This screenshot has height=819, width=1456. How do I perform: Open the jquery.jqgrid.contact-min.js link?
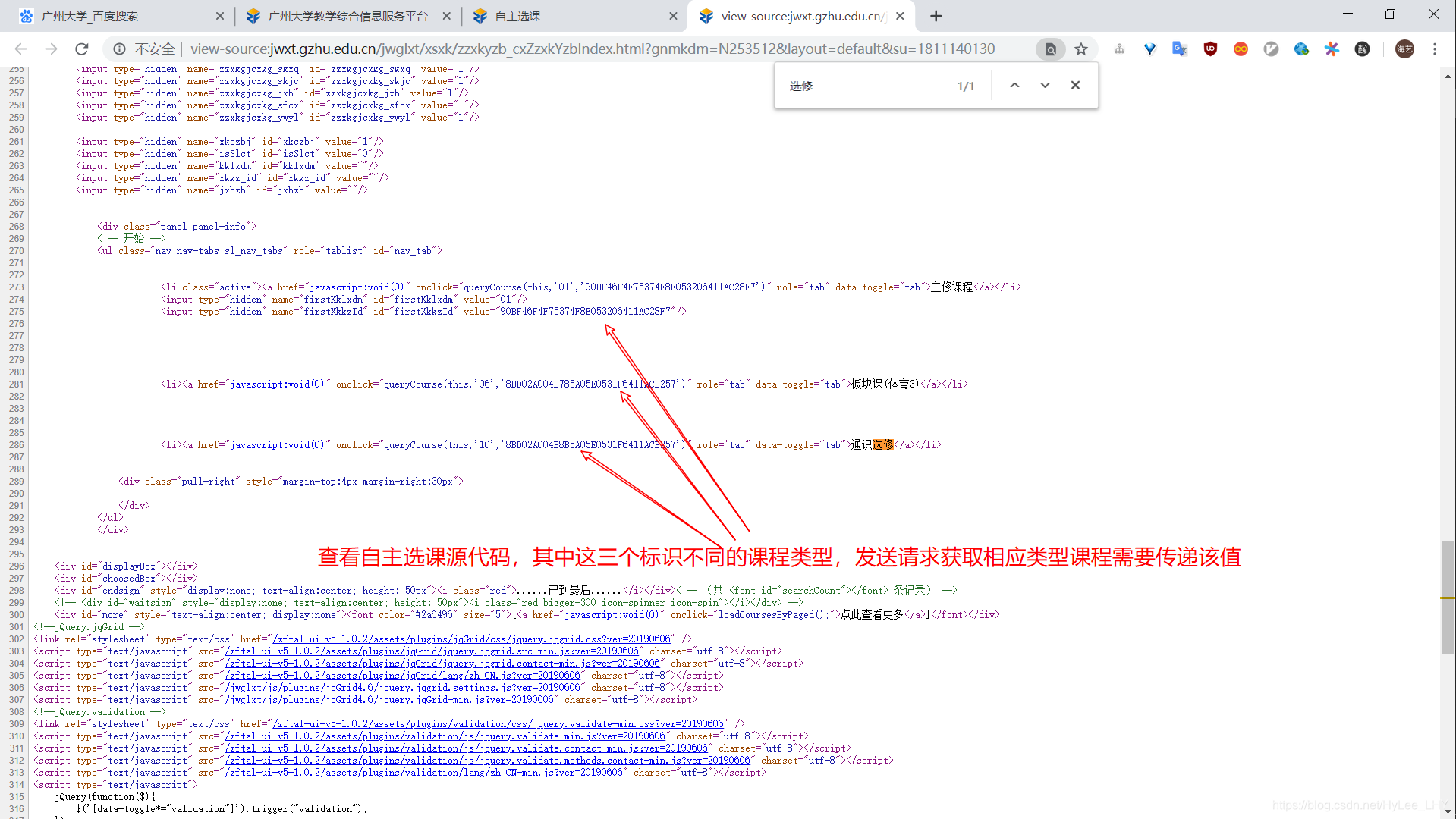442,664
